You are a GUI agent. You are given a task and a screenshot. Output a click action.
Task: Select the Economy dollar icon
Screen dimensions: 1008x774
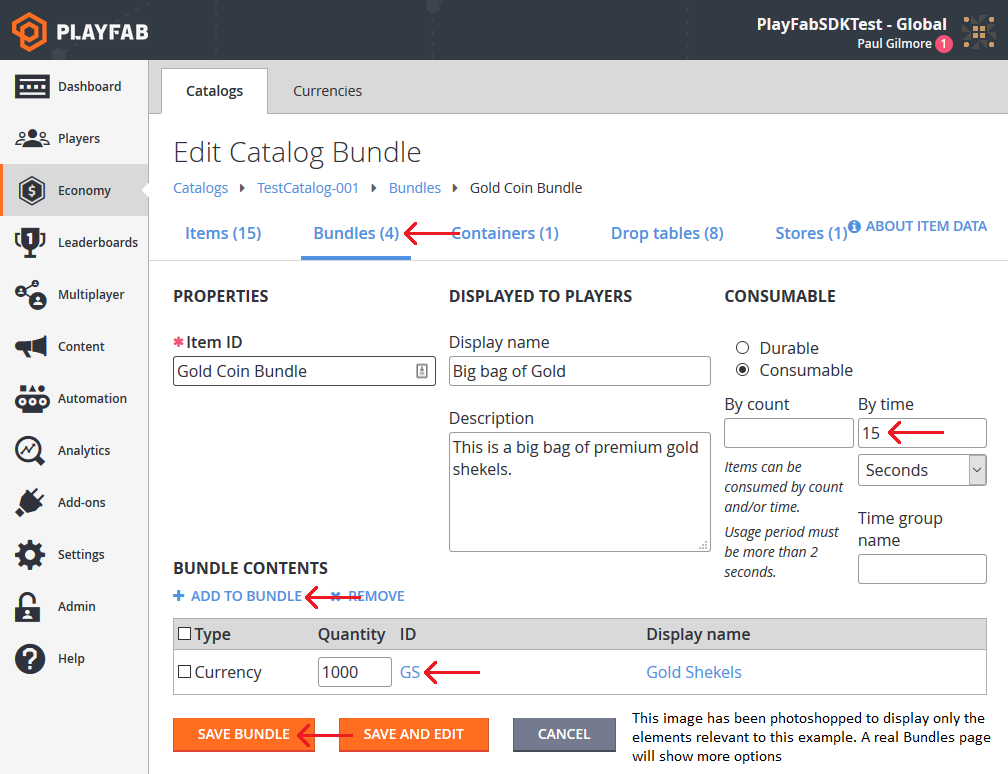(x=32, y=190)
